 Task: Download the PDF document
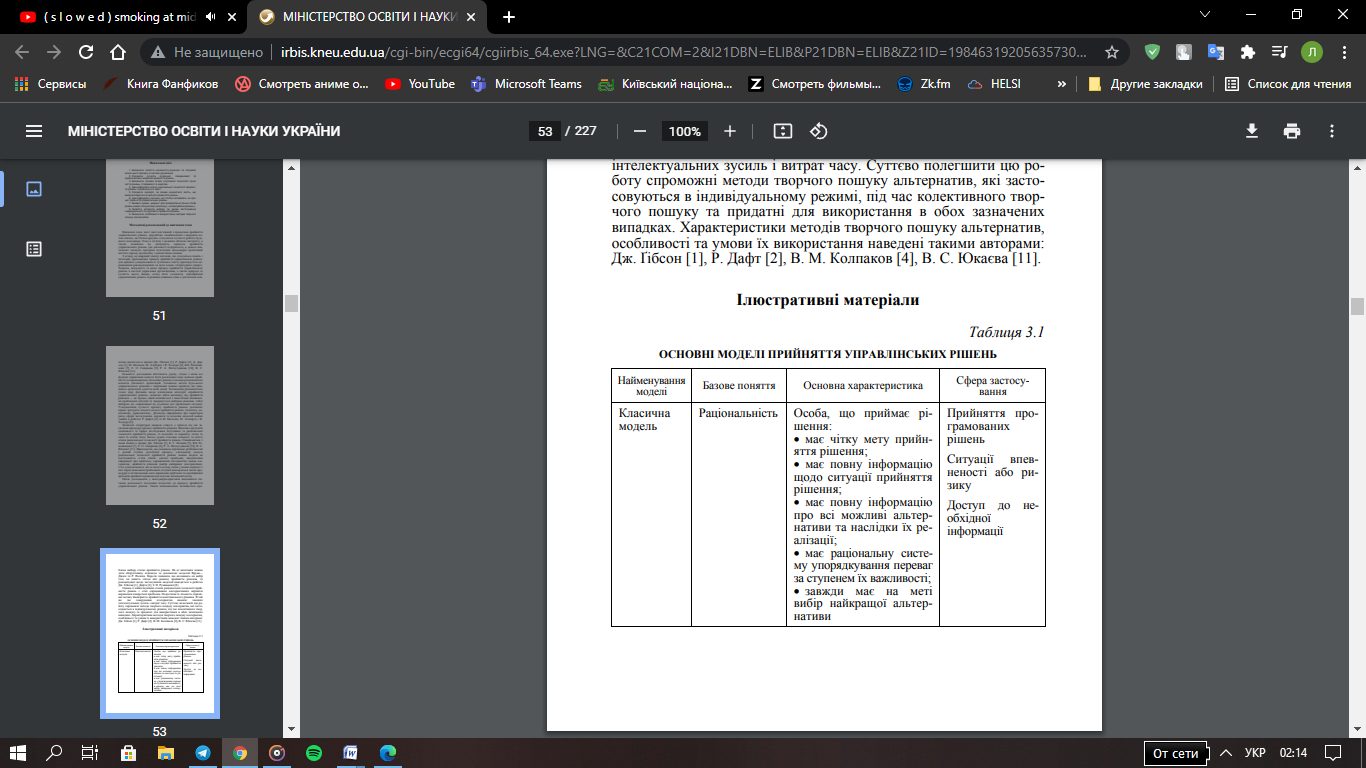[x=1252, y=131]
